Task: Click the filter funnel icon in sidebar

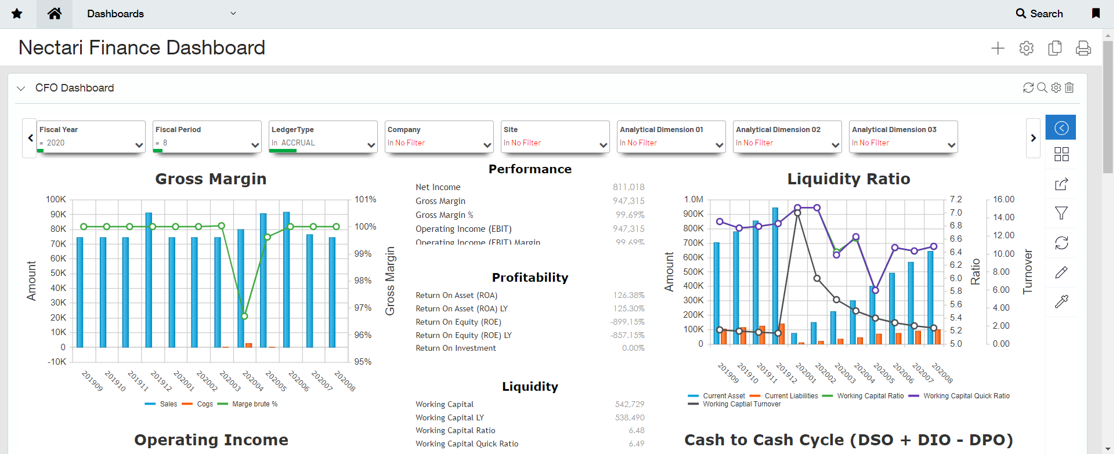Action: [1061, 213]
